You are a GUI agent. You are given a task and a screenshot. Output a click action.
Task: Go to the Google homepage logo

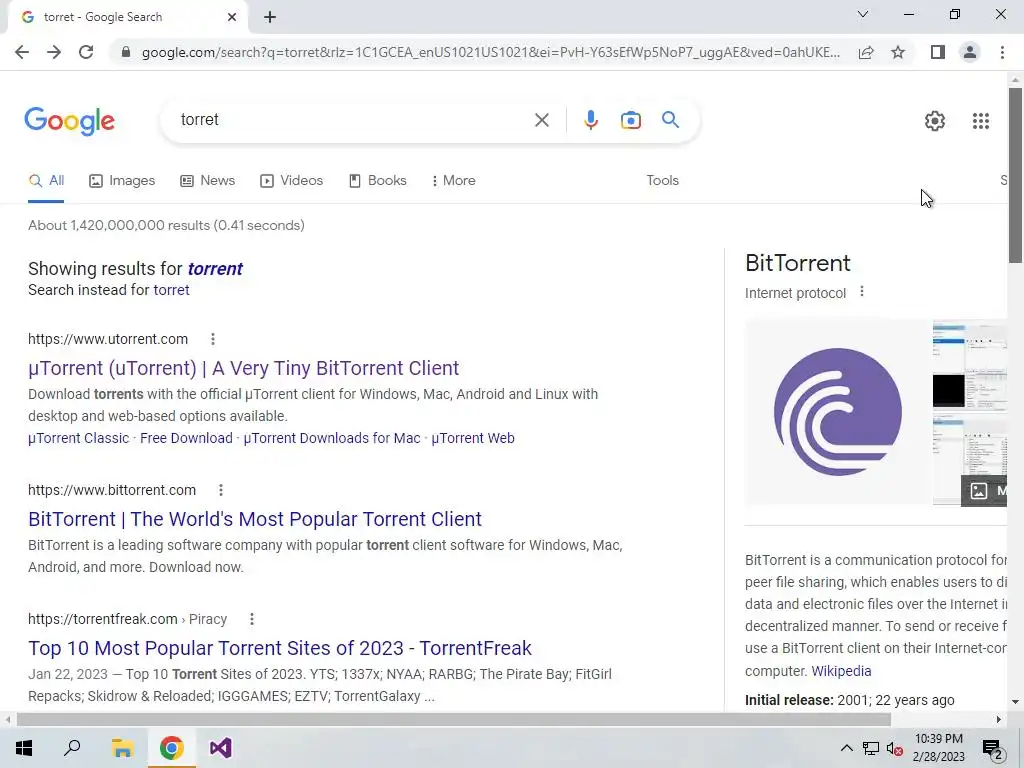pos(70,121)
